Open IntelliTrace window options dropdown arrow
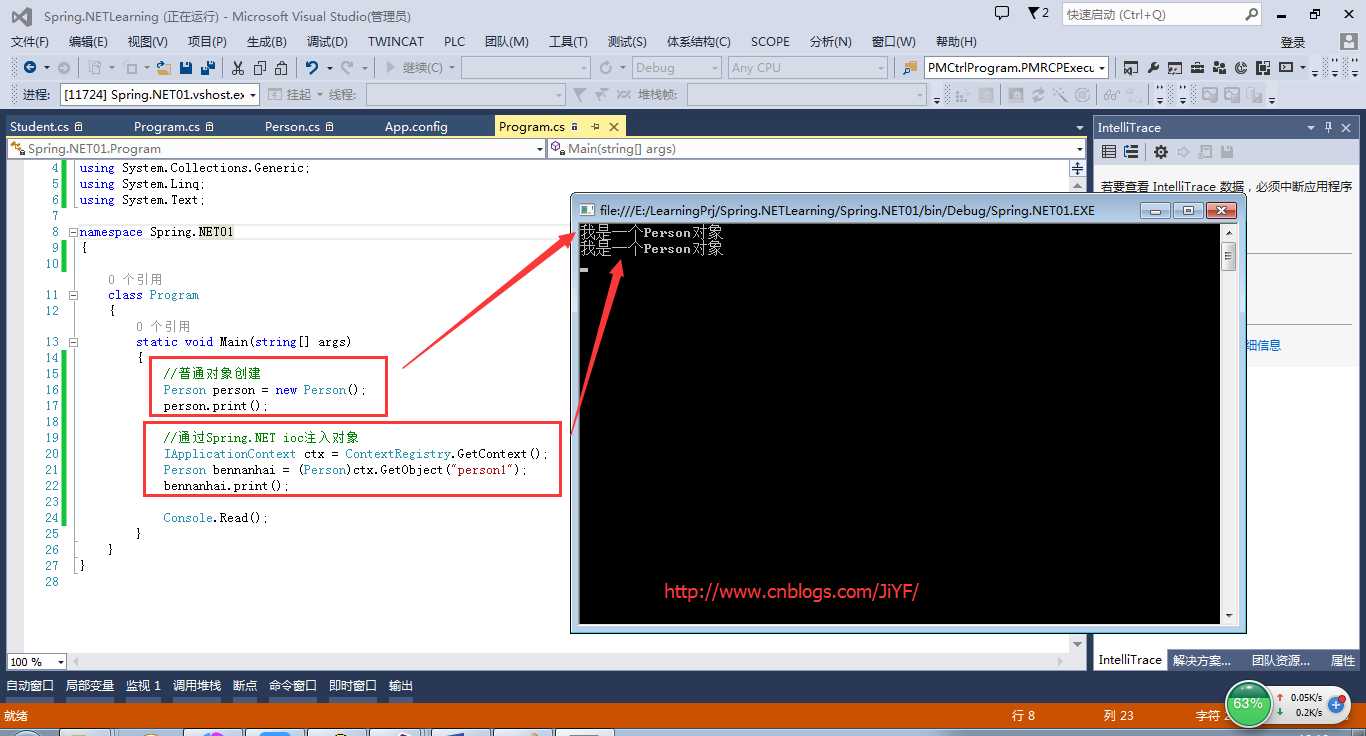This screenshot has height=736, width=1366. pyautogui.click(x=1311, y=127)
